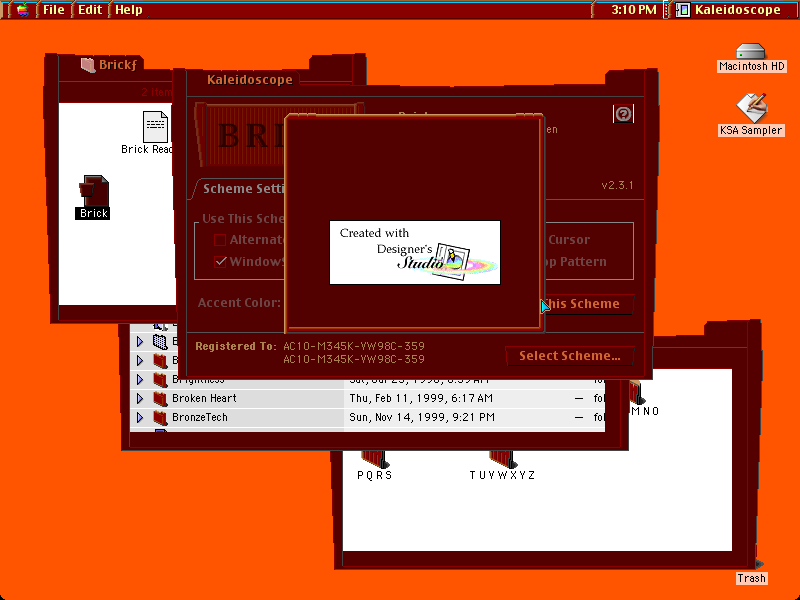Select the Brick scheme file icon
This screenshot has height=600, width=800.
click(x=93, y=190)
